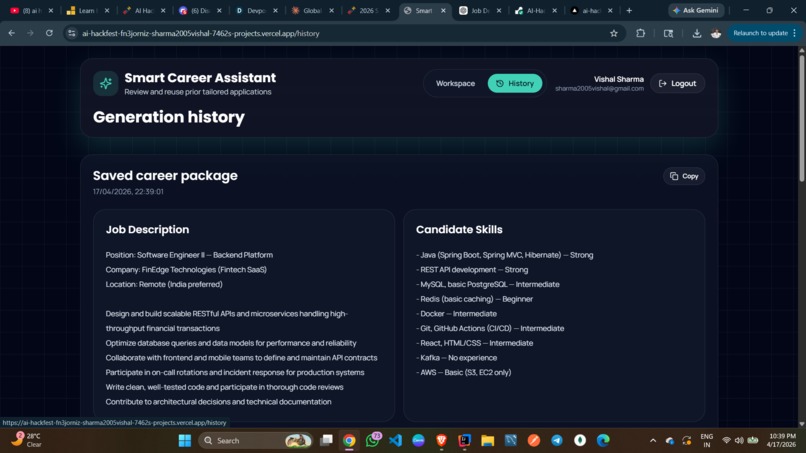Open the browser downloads
Screen dimensions: 806x453
[x=697, y=33]
